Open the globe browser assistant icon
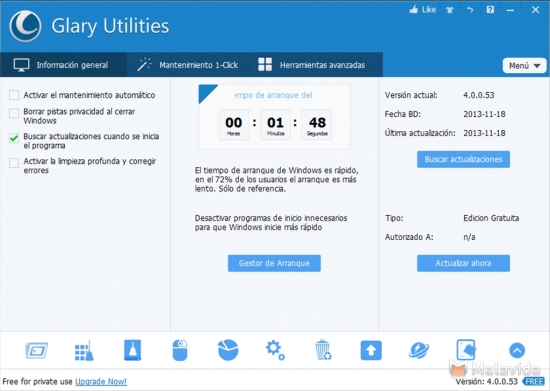The height and width of the screenshot is (391, 550). click(419, 350)
